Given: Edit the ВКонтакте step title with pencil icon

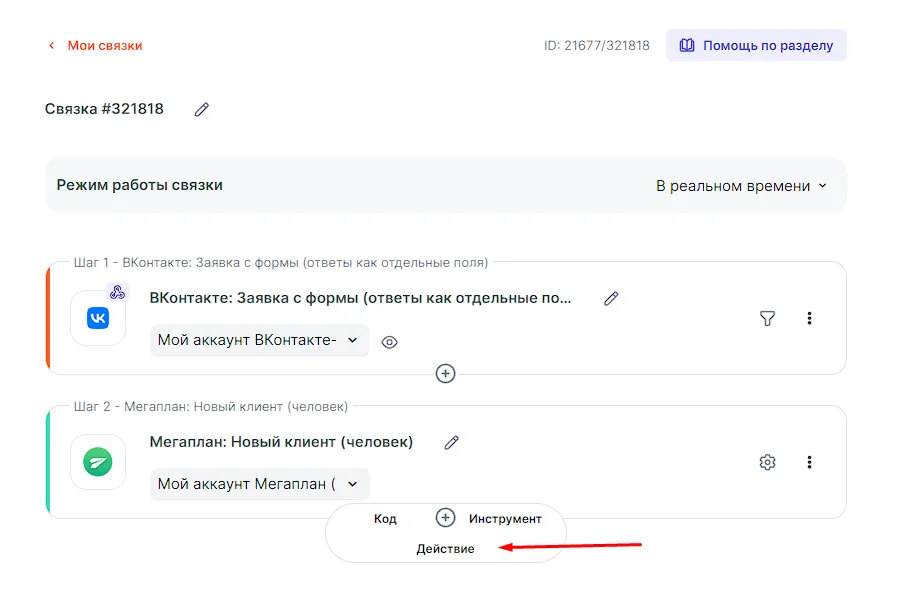Looking at the screenshot, I should click(611, 298).
